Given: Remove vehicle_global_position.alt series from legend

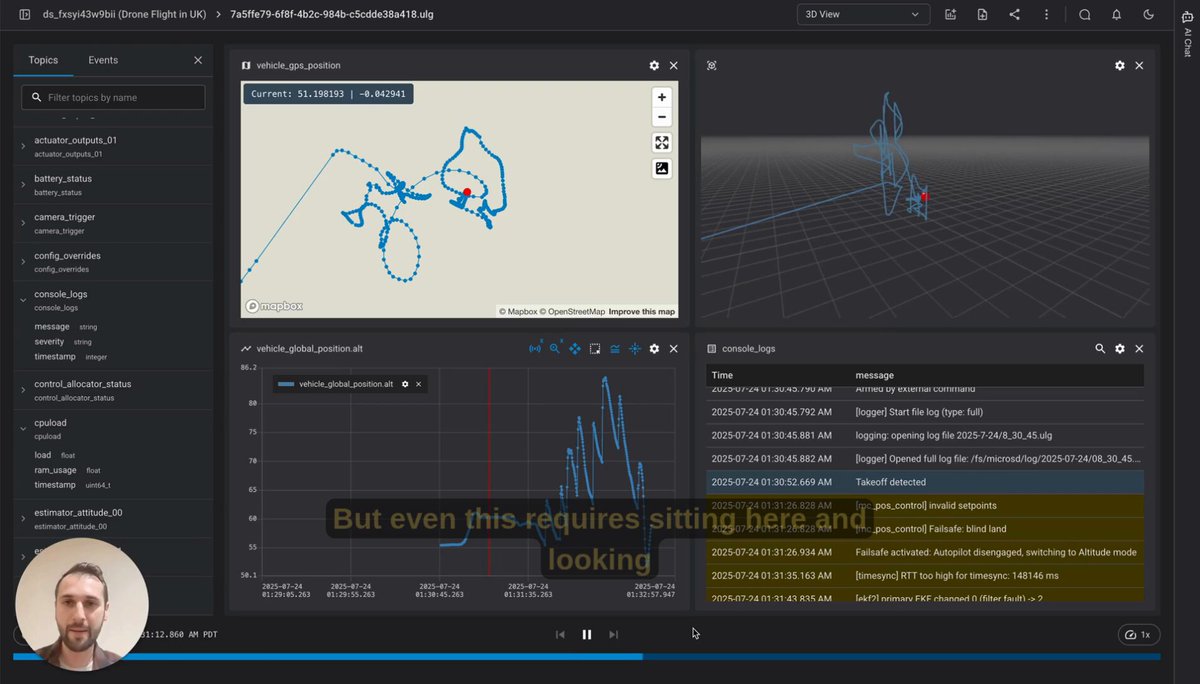Looking at the screenshot, I should point(418,384).
